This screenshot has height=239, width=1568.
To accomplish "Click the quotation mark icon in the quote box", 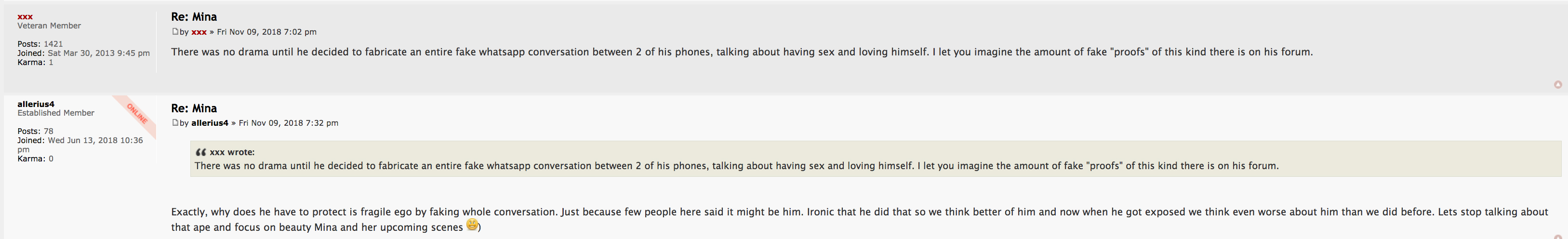I will pyautogui.click(x=200, y=152).
